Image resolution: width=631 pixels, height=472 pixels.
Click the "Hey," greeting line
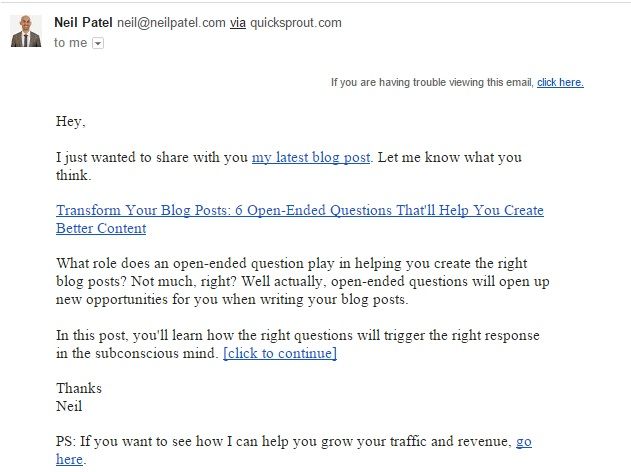72,122
